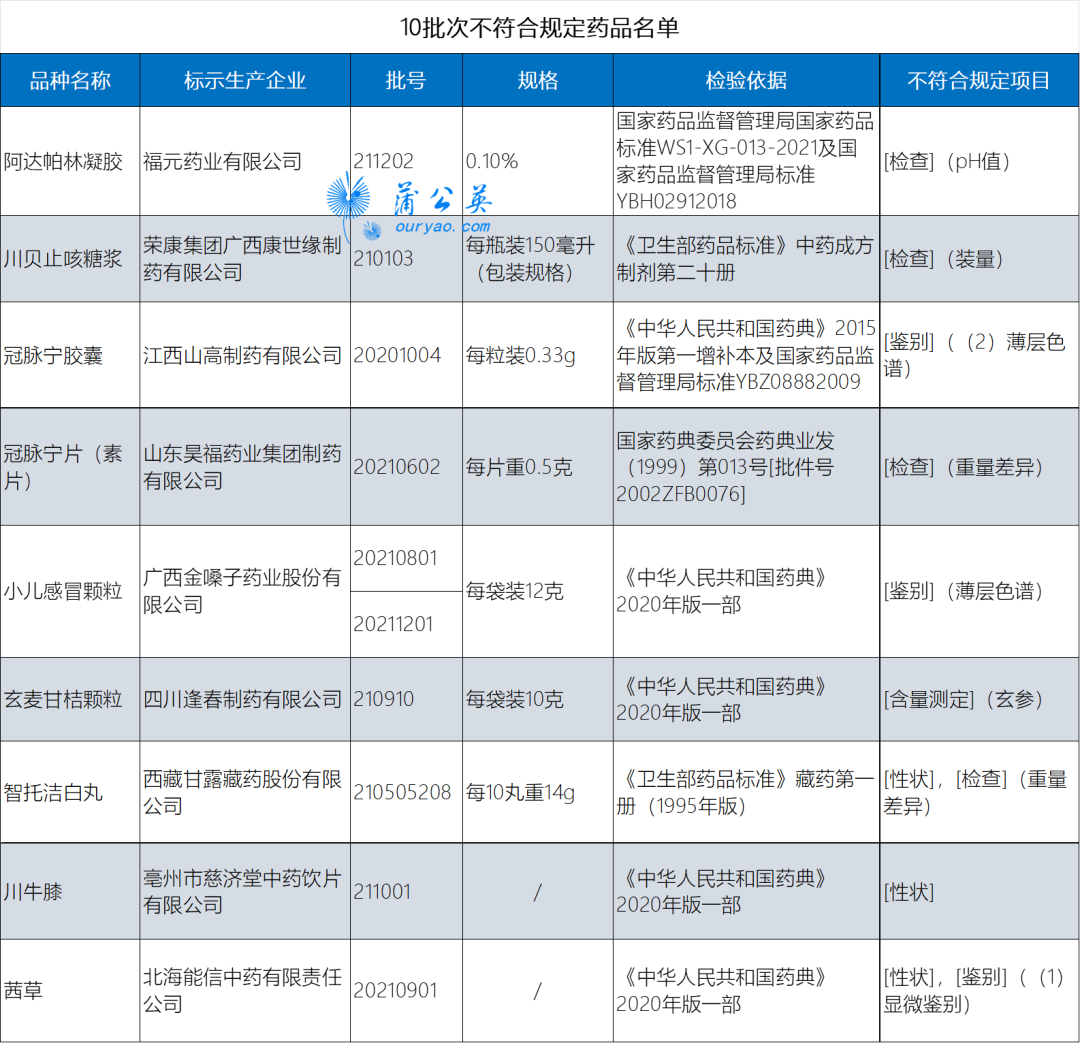Screen dimensions: 1080x1043
Task: Select 检验依据 cell mentioning YBH02912018
Action: point(747,161)
